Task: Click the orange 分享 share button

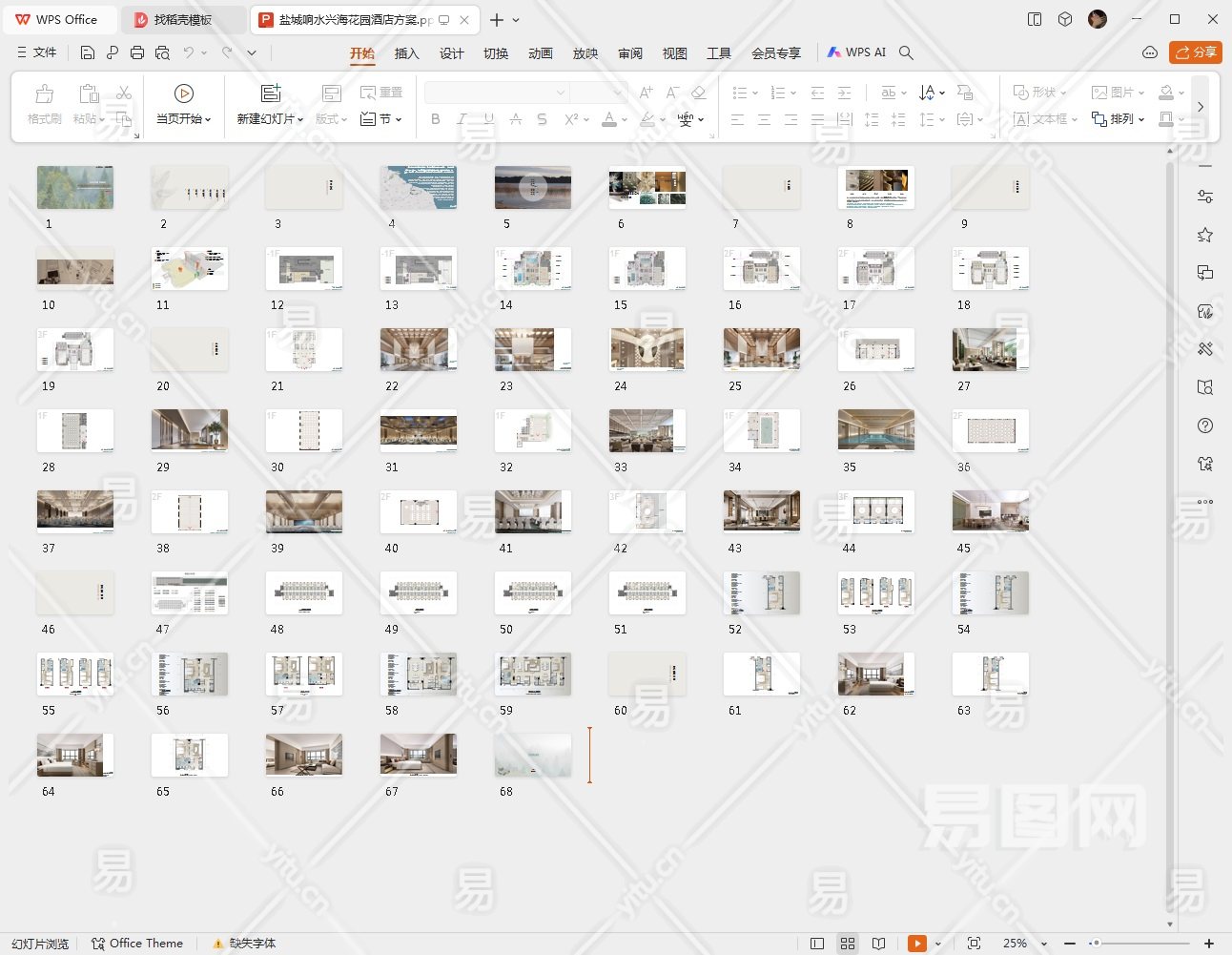Action: 1195,52
